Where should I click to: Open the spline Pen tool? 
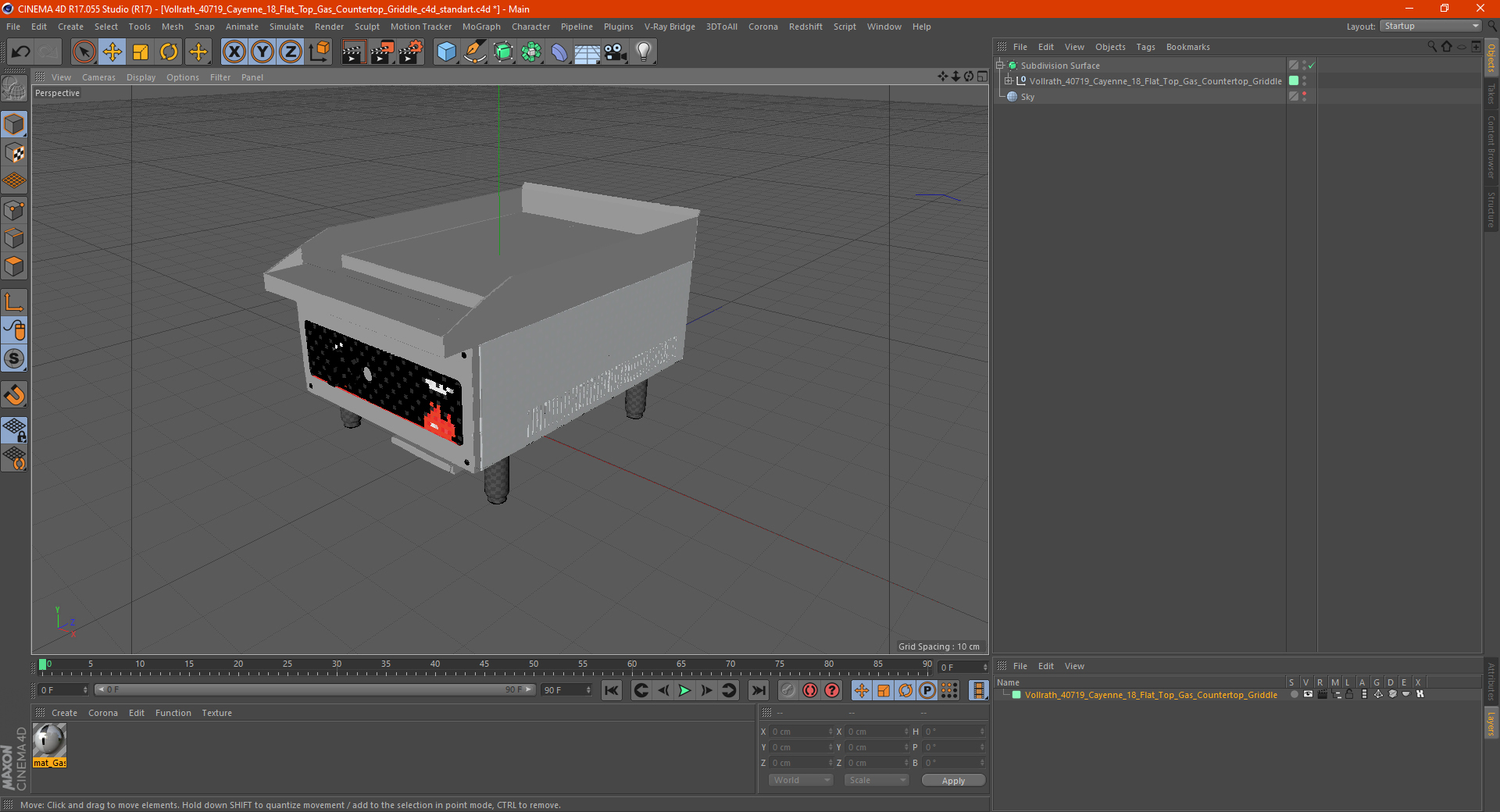point(474,52)
